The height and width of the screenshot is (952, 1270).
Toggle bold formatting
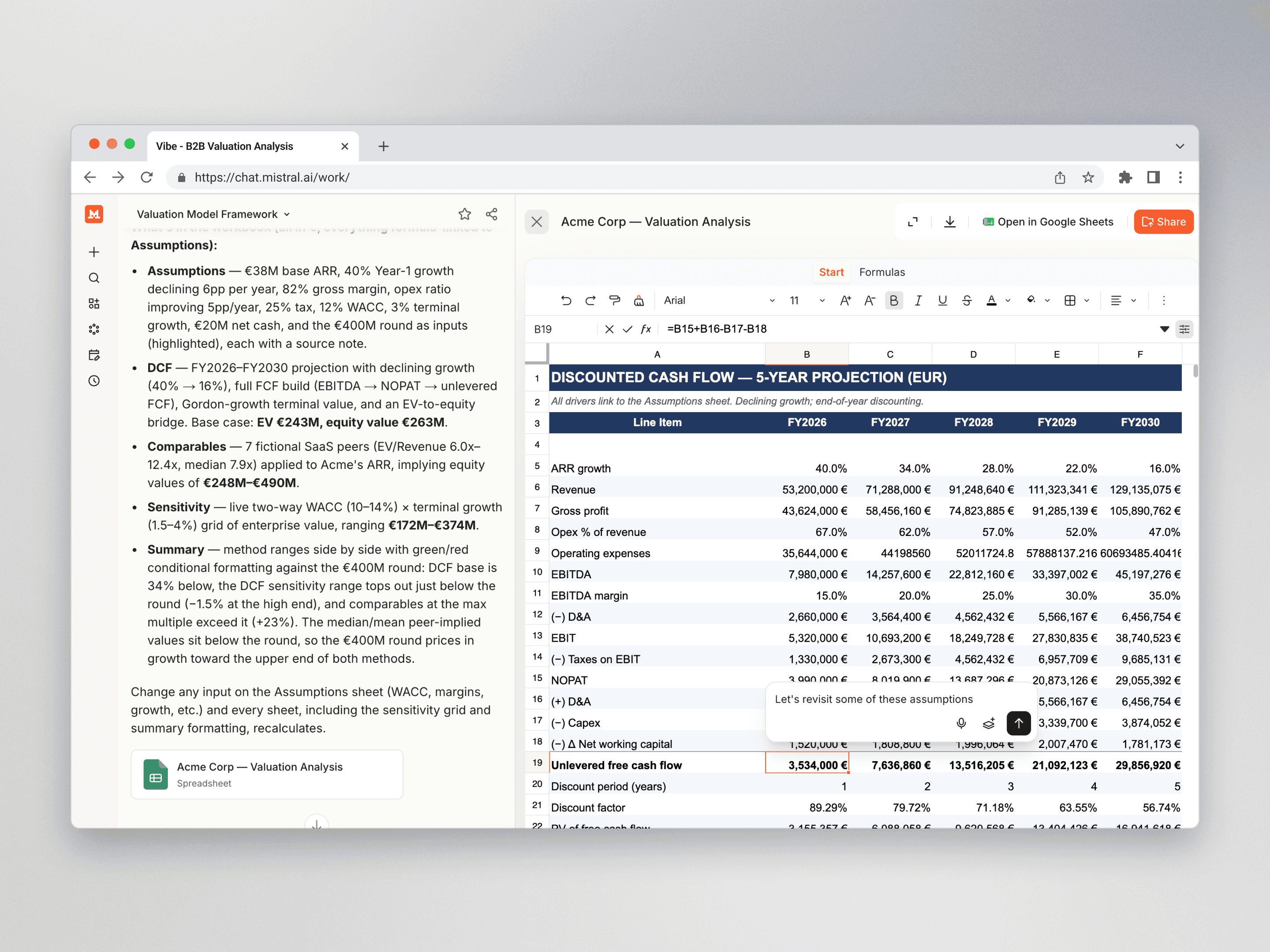894,300
